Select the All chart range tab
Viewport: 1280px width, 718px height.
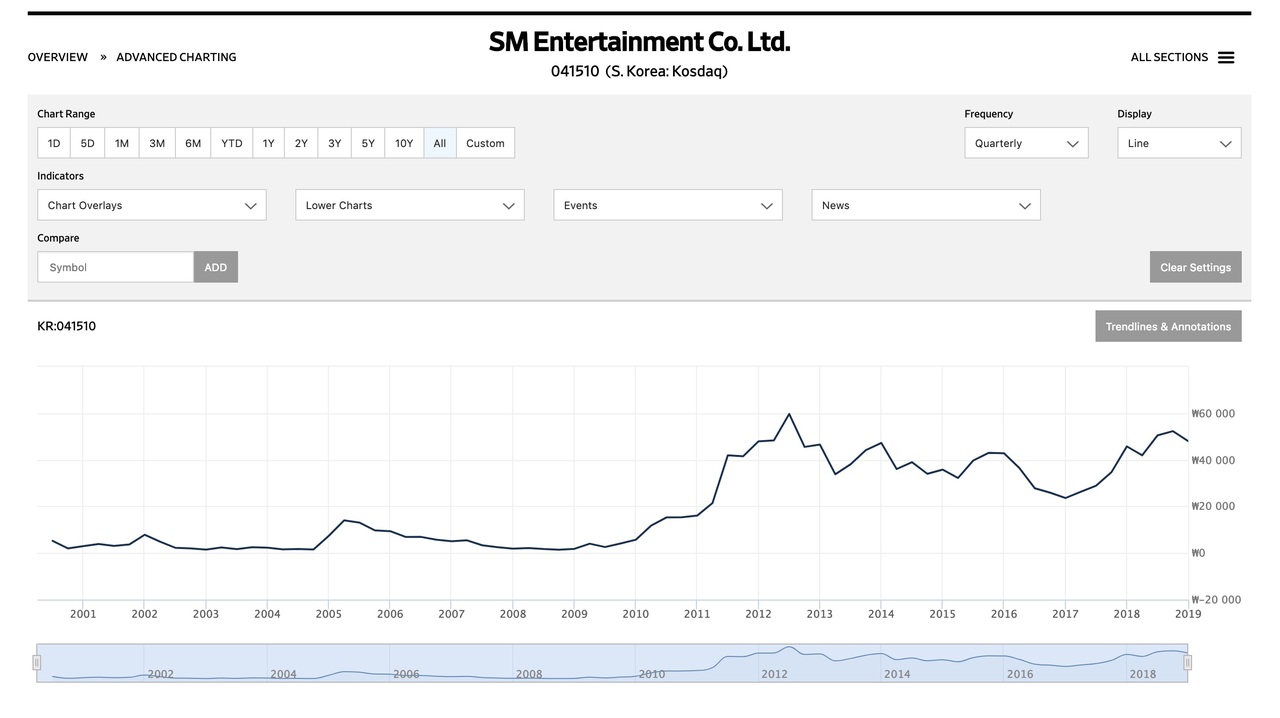click(440, 143)
